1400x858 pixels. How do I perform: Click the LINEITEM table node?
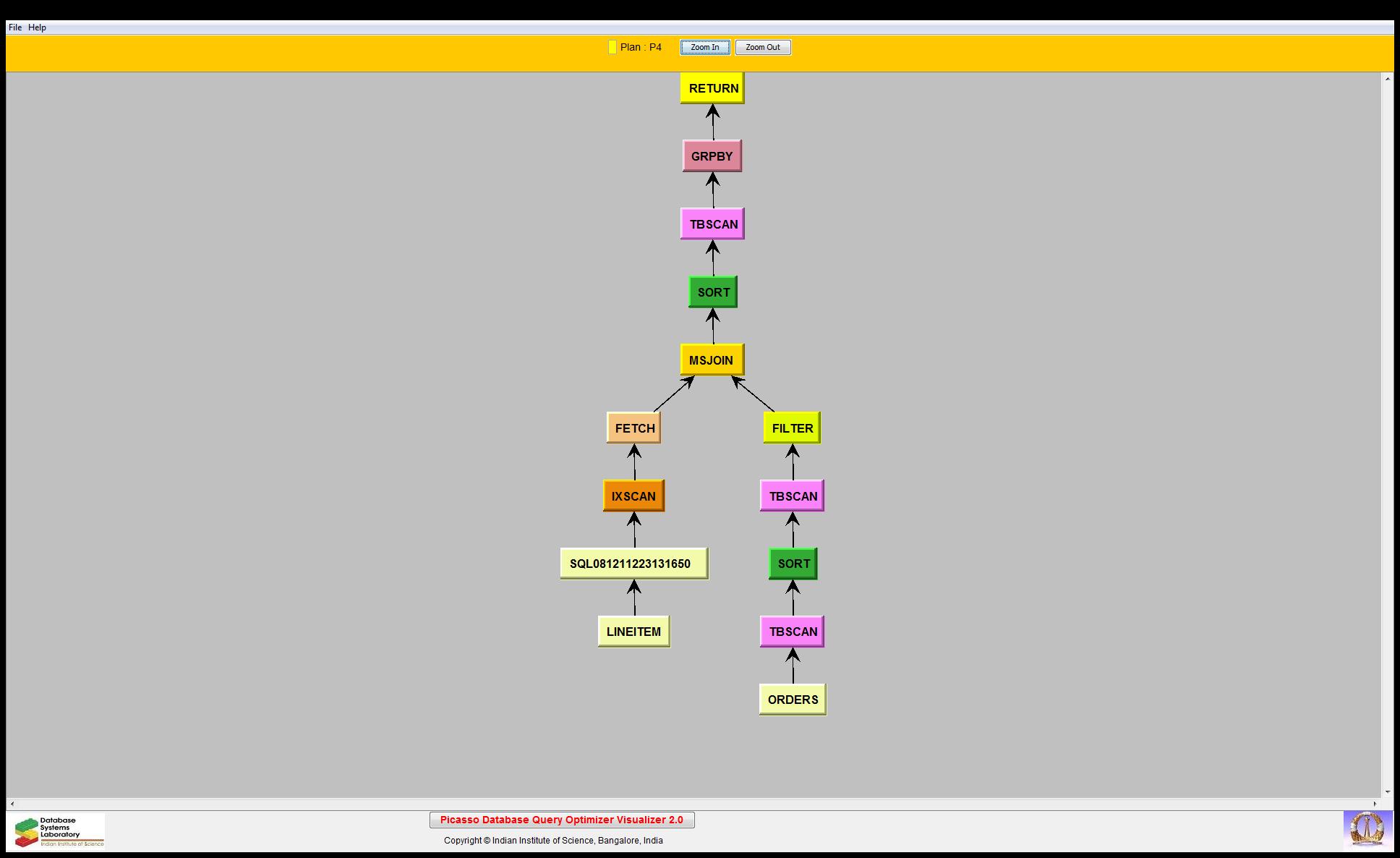point(633,632)
